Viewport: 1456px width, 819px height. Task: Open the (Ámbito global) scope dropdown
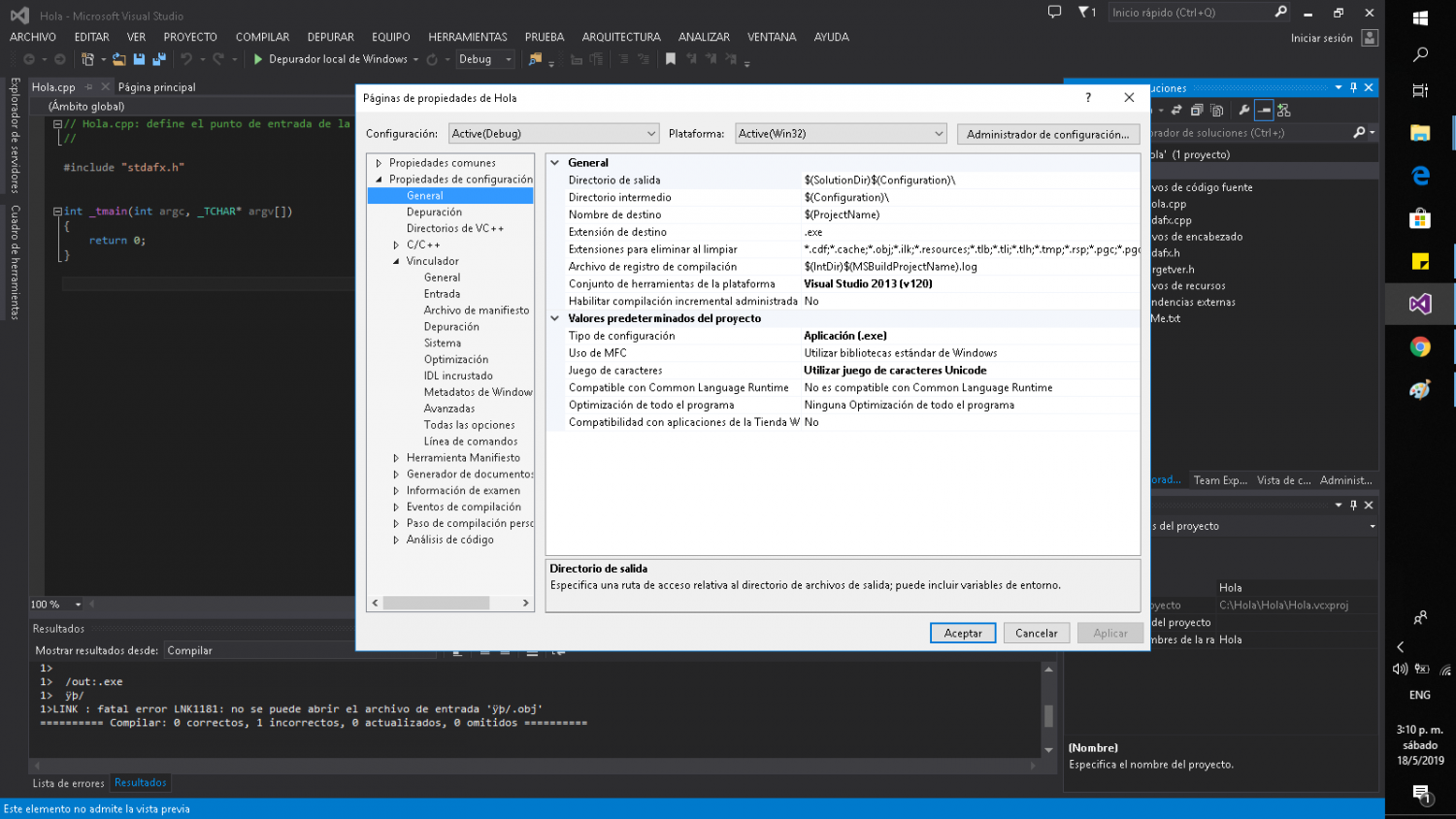pyautogui.click(x=194, y=106)
